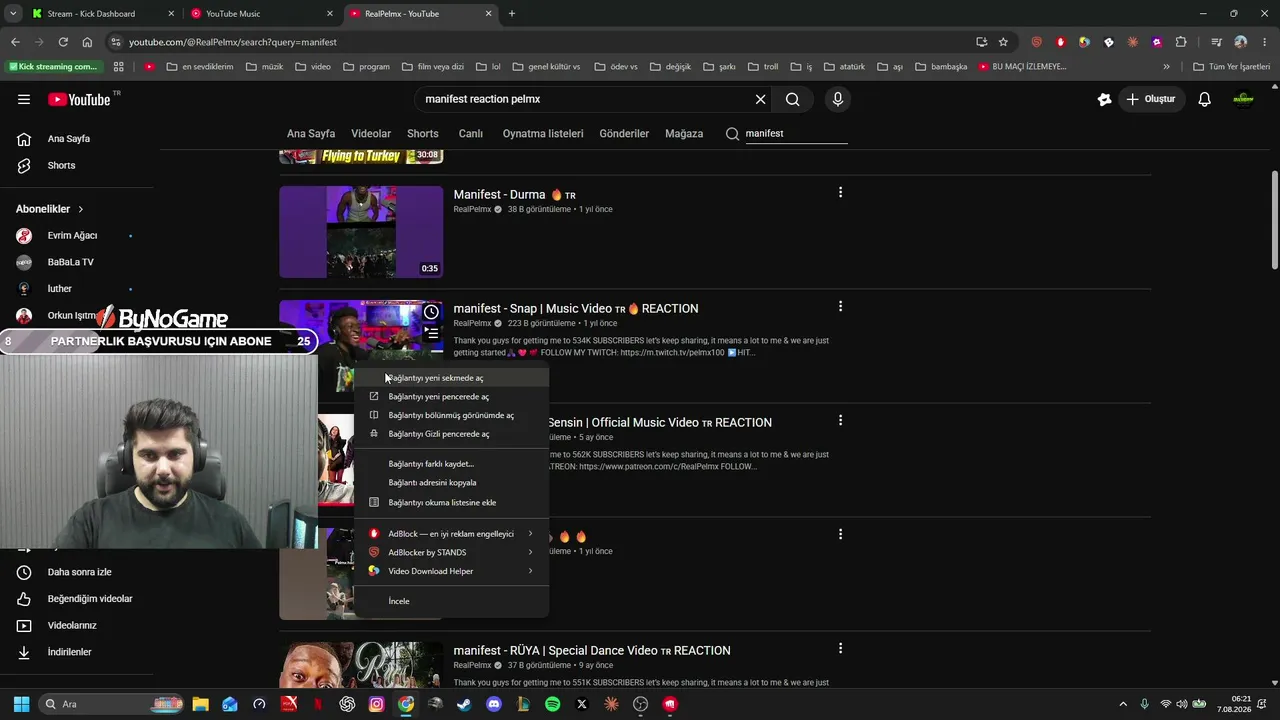This screenshot has height=720, width=1280.
Task: Open YouTube notifications bell
Action: pyautogui.click(x=1204, y=99)
